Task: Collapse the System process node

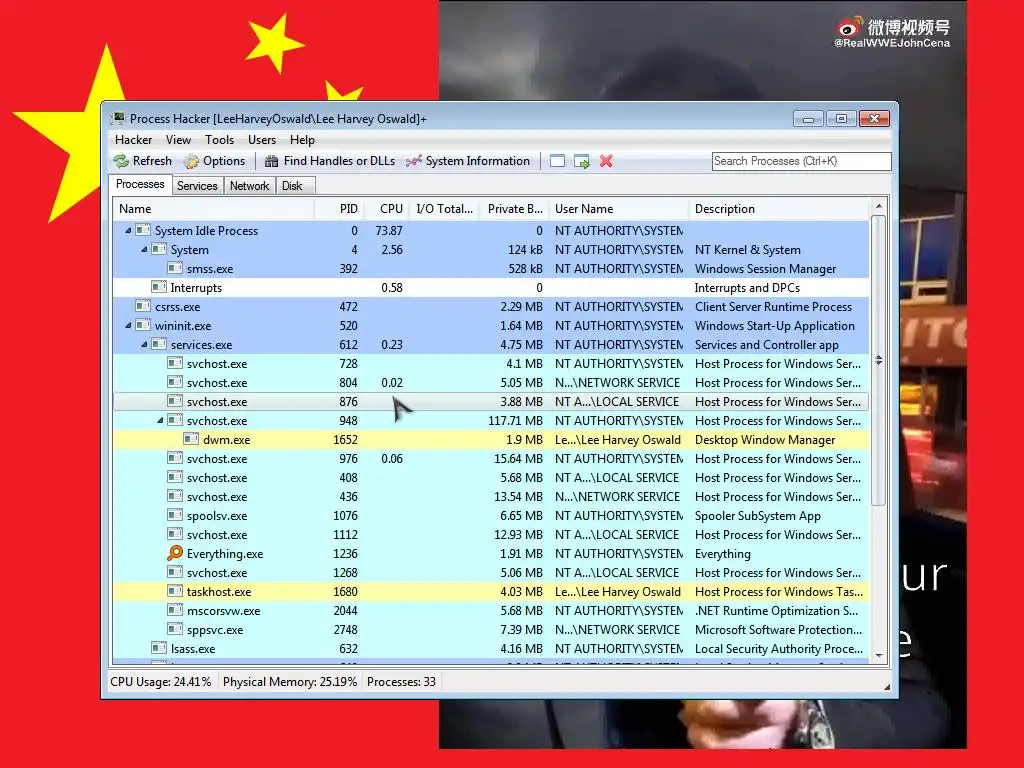Action: pyautogui.click(x=144, y=249)
